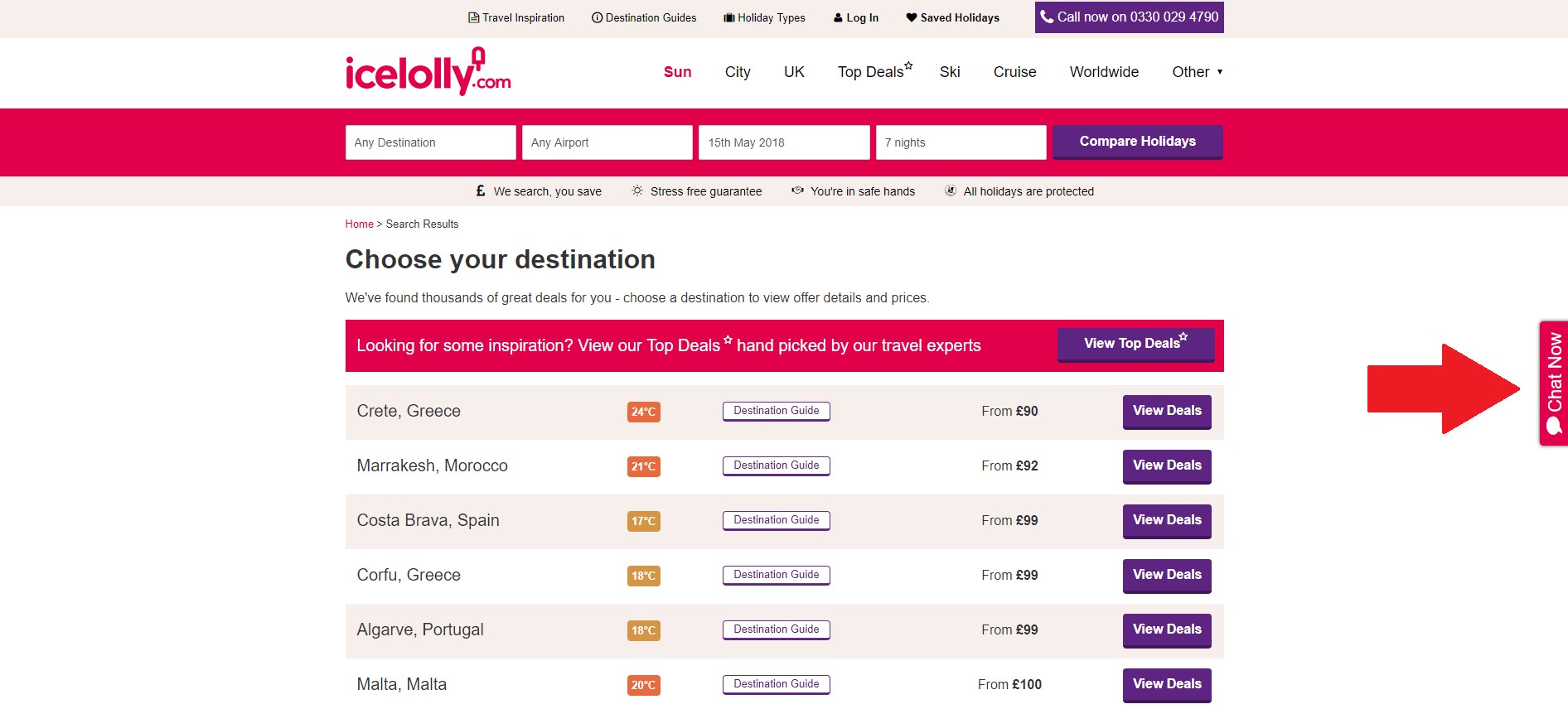
Task: Click the protection badge icon
Action: (951, 191)
